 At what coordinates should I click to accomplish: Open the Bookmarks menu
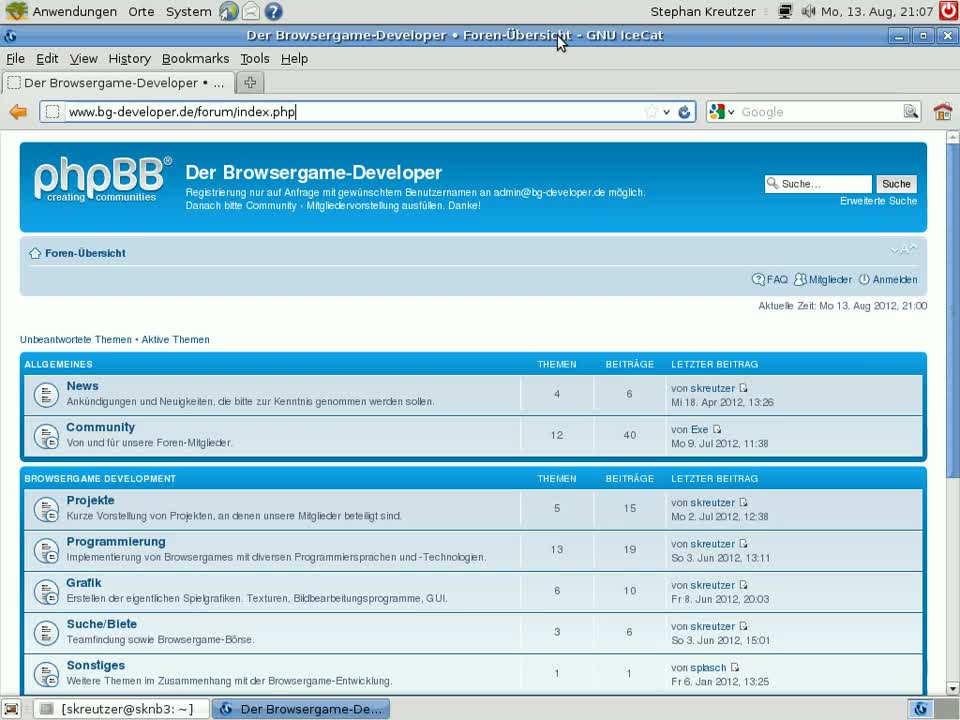tap(195, 59)
